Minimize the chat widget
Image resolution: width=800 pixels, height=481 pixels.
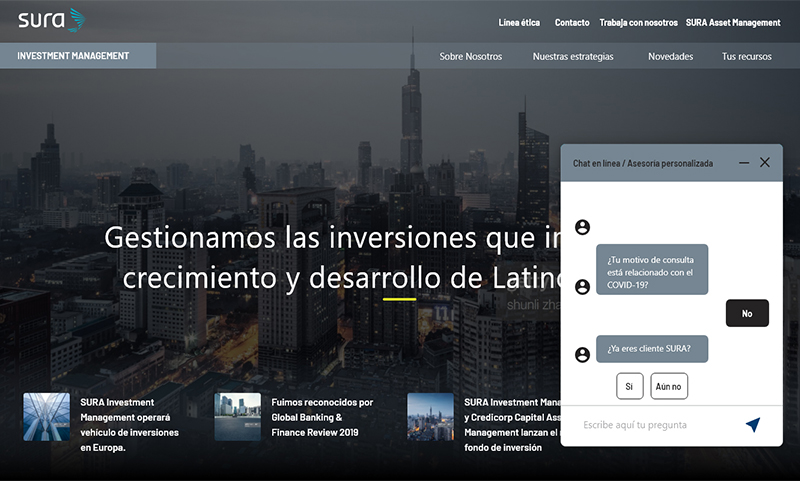click(744, 163)
